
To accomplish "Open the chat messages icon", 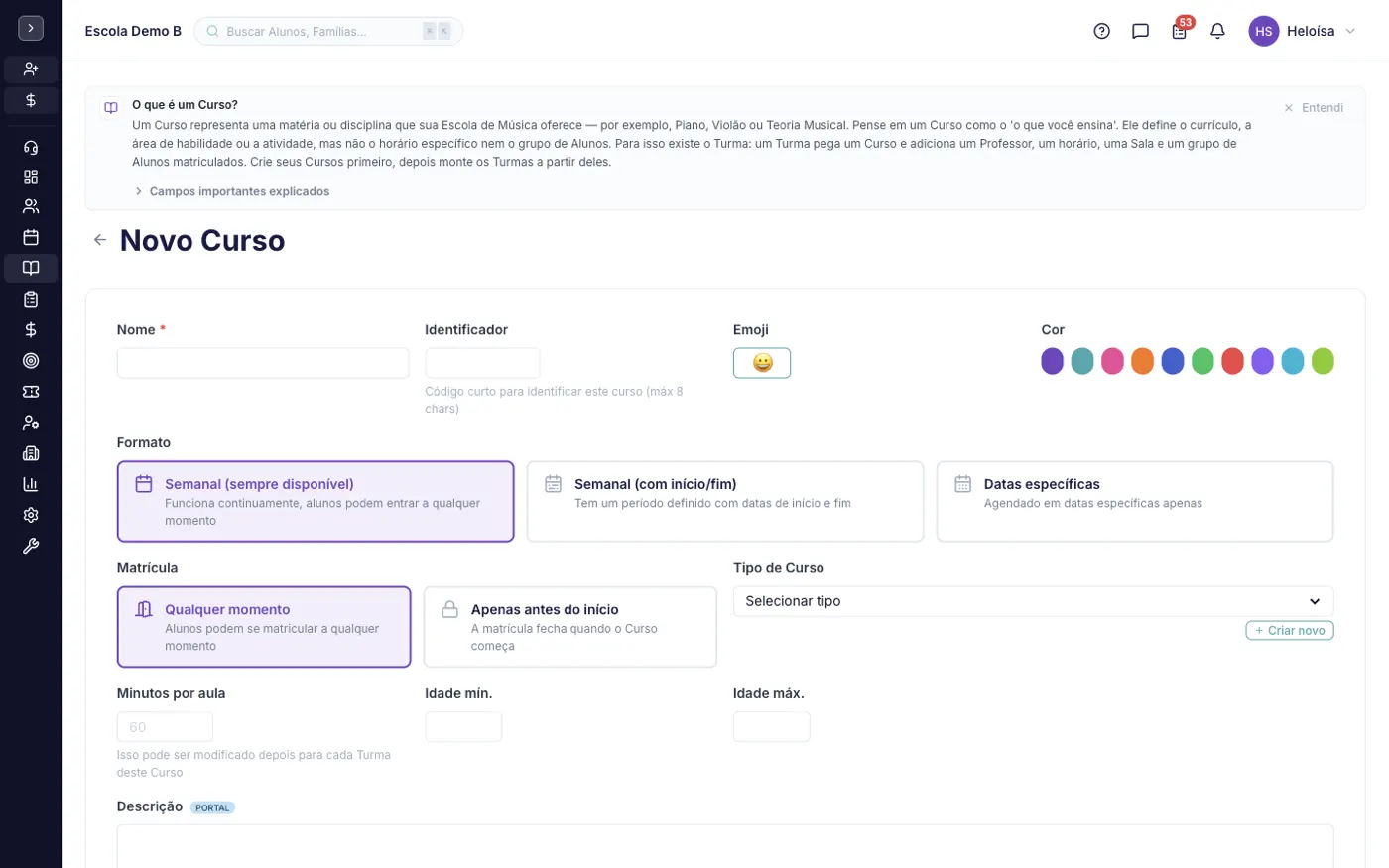I will (x=1140, y=31).
